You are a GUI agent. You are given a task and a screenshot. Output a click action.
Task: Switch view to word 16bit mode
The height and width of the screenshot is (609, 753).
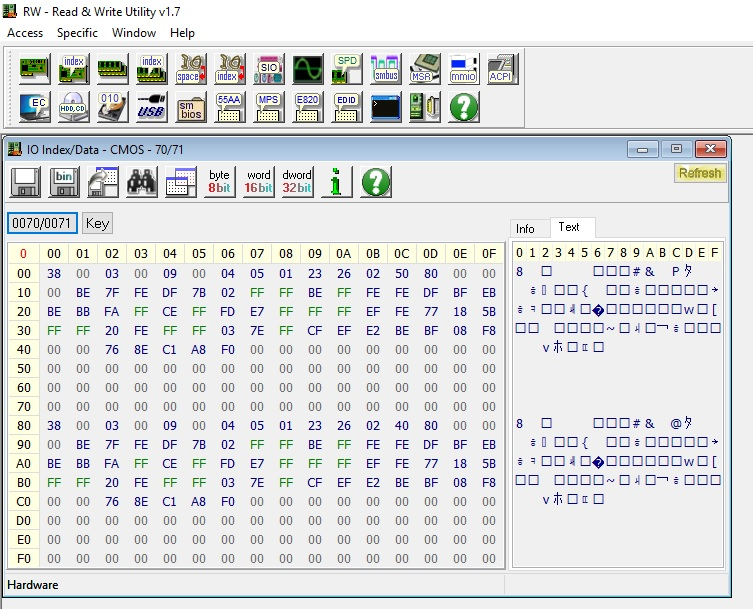click(258, 182)
